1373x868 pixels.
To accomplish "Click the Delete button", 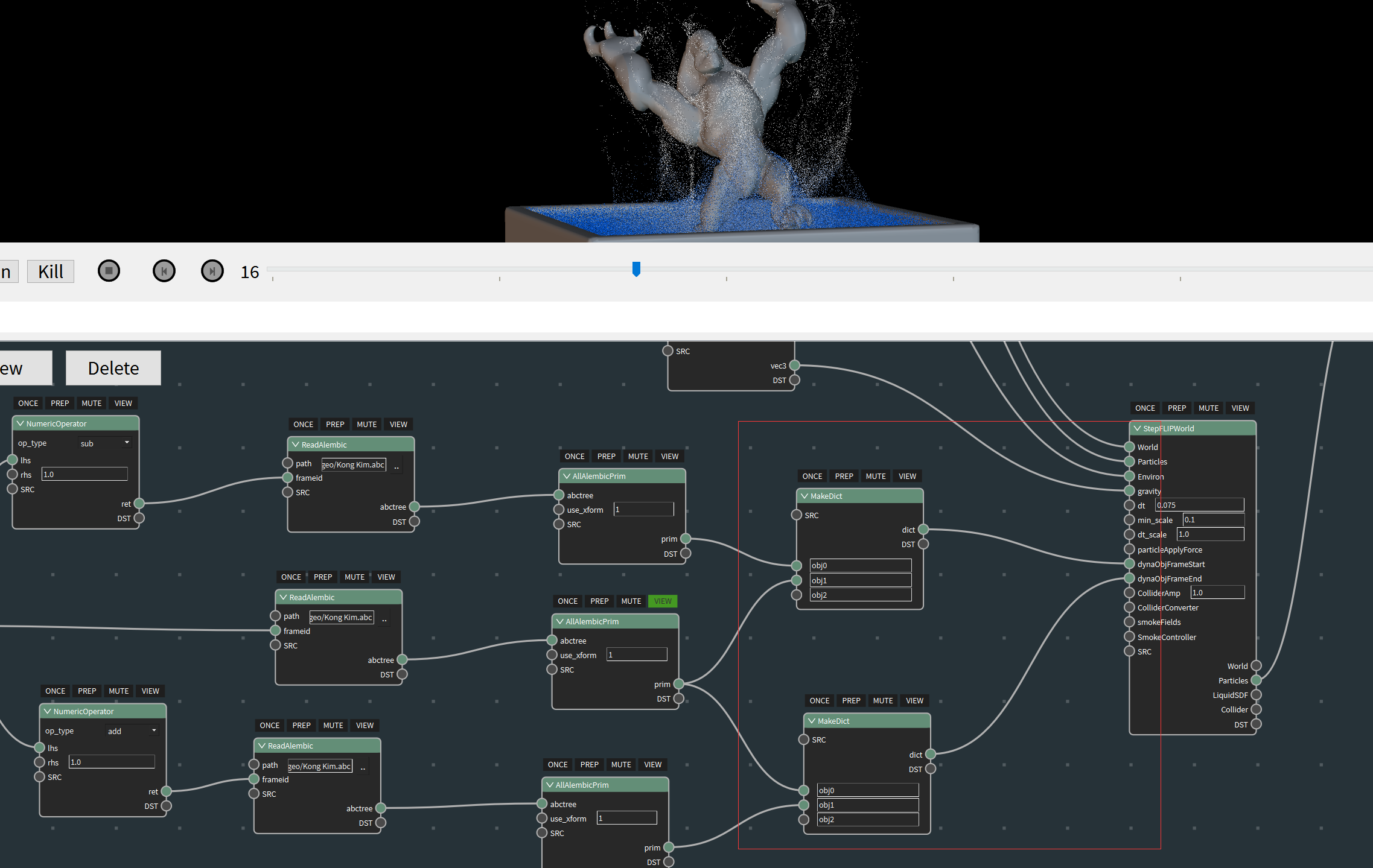I will coord(113,368).
